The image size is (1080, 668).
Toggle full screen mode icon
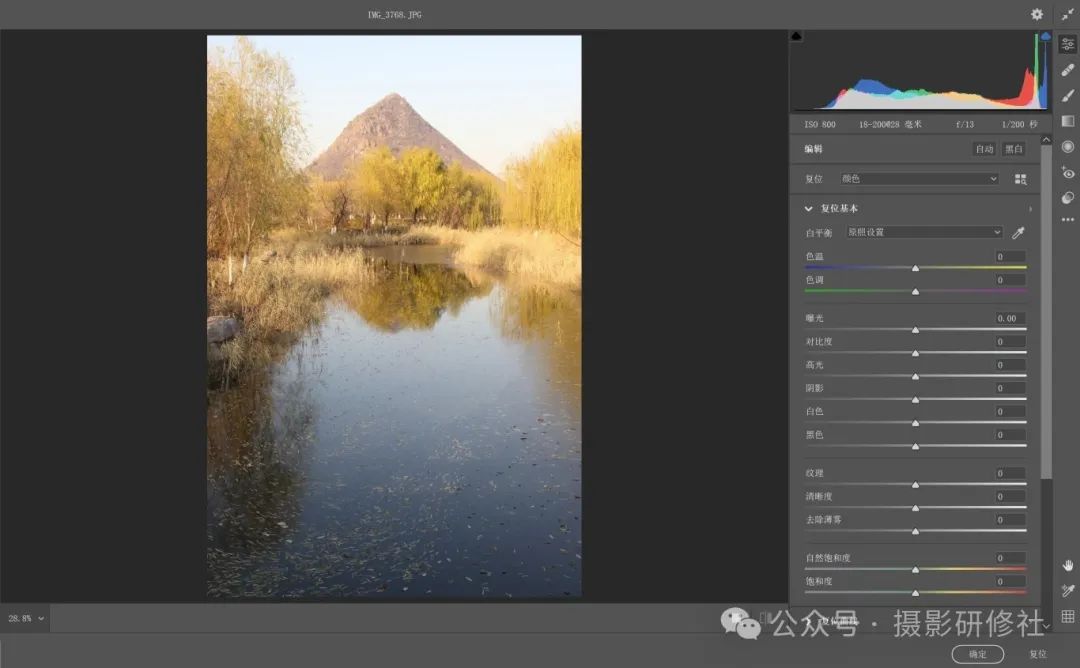point(1068,14)
